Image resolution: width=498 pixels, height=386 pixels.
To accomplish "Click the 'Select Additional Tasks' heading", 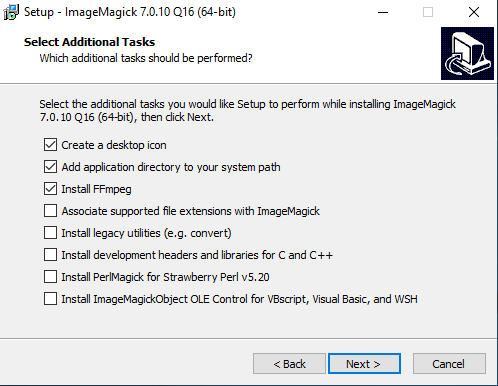I will click(x=89, y=42).
